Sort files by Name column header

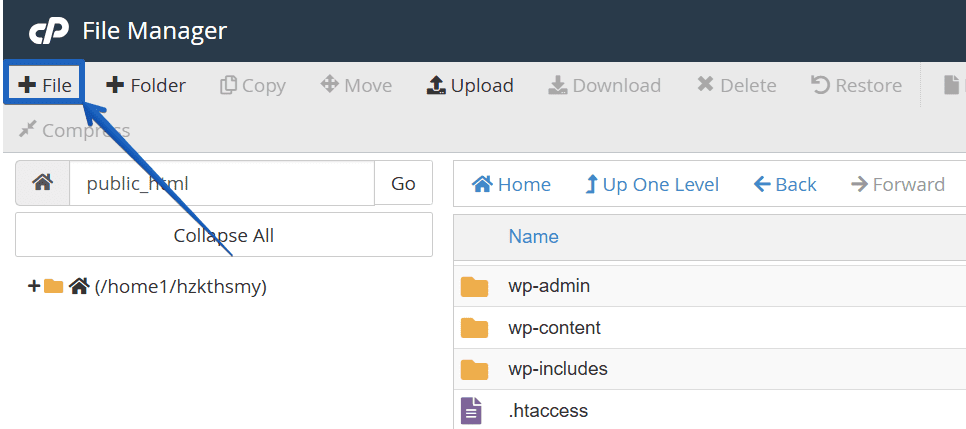tap(533, 236)
